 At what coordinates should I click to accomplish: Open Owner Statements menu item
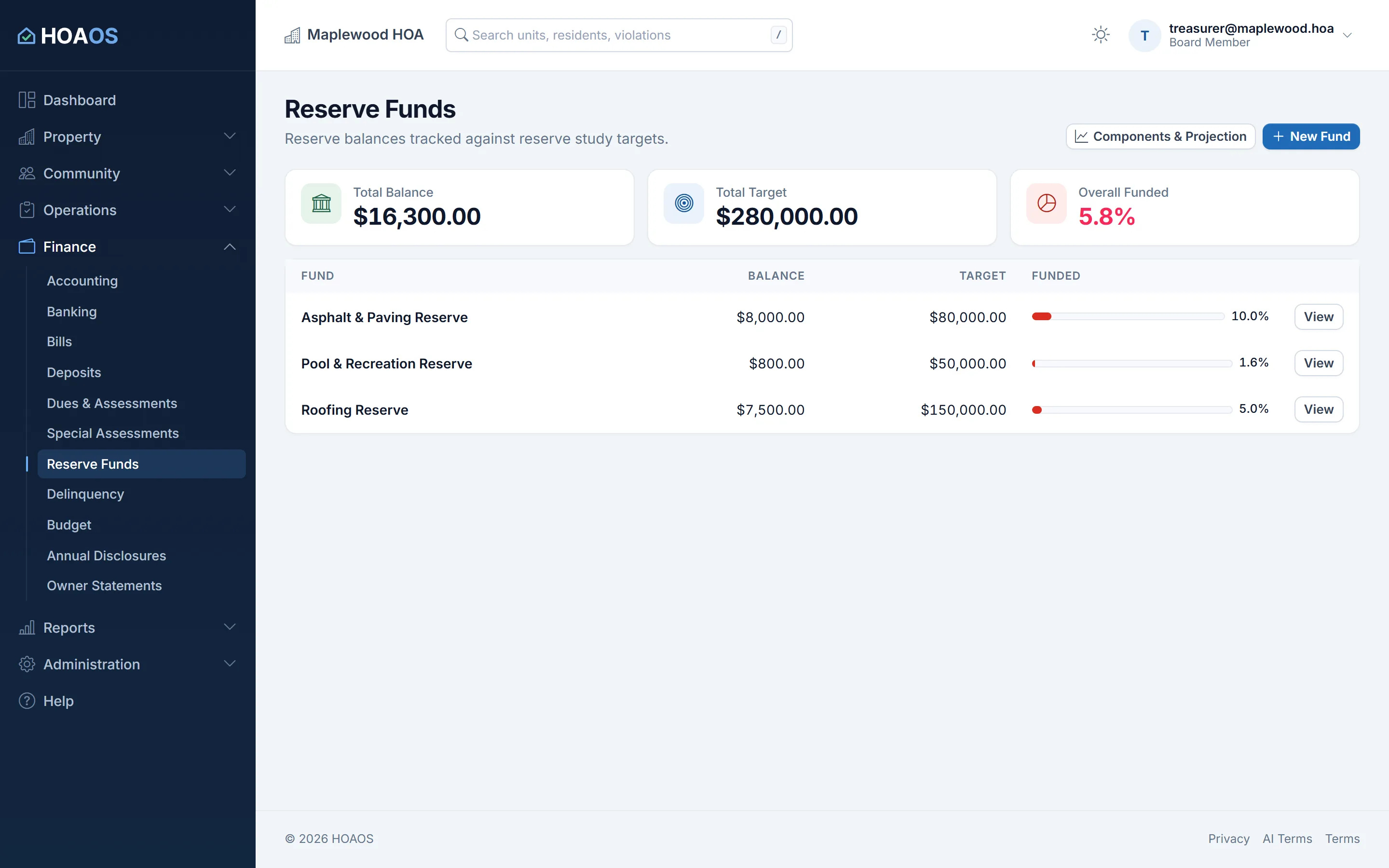coord(141,585)
